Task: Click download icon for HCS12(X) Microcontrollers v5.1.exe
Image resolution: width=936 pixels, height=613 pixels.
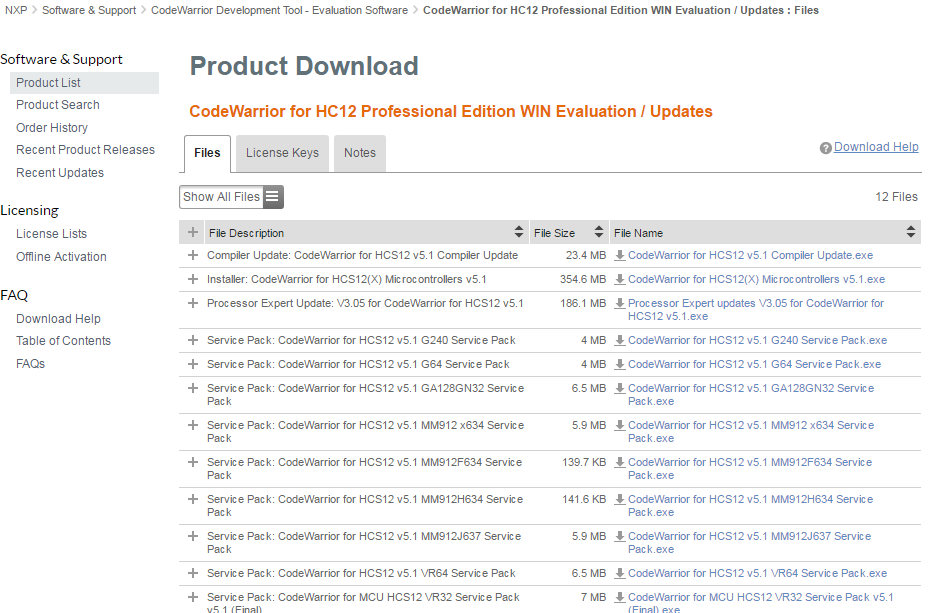Action: point(620,280)
